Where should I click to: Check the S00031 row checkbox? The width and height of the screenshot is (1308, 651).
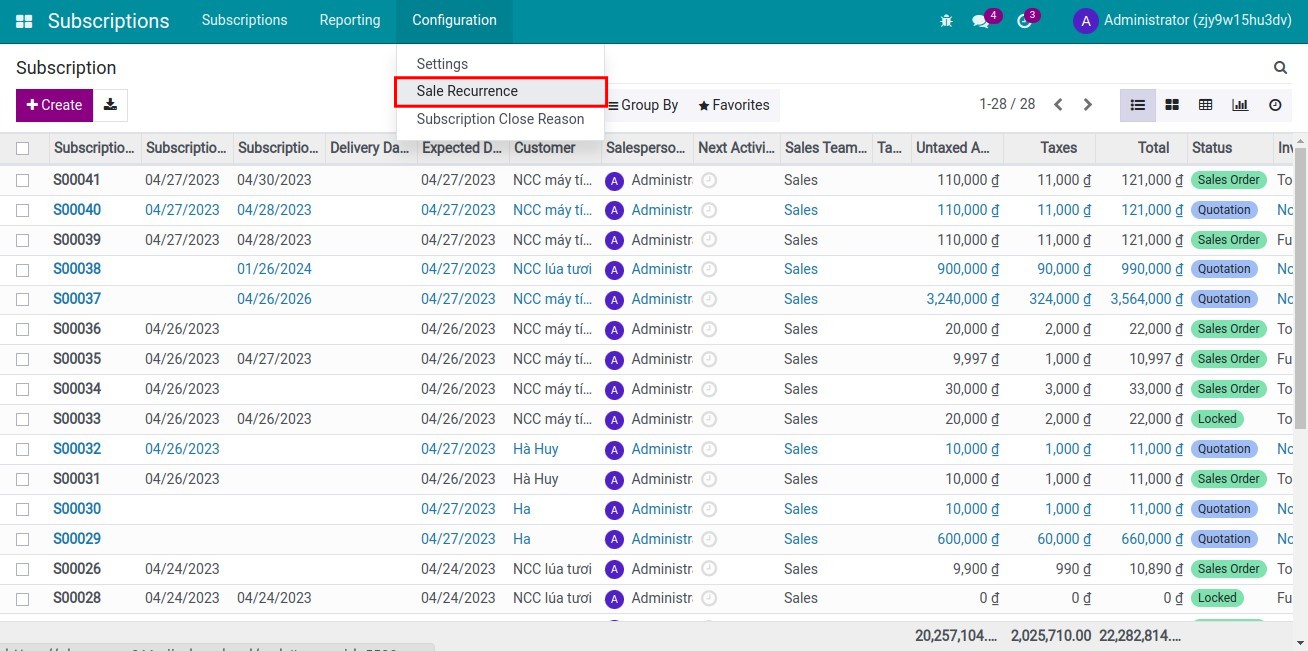tap(23, 479)
